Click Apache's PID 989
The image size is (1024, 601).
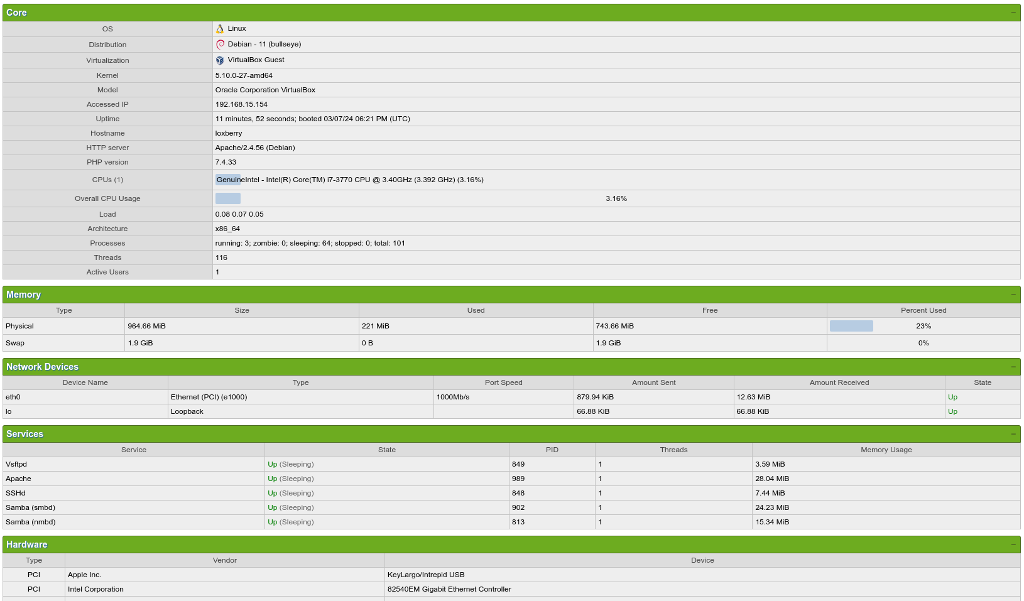519,479
